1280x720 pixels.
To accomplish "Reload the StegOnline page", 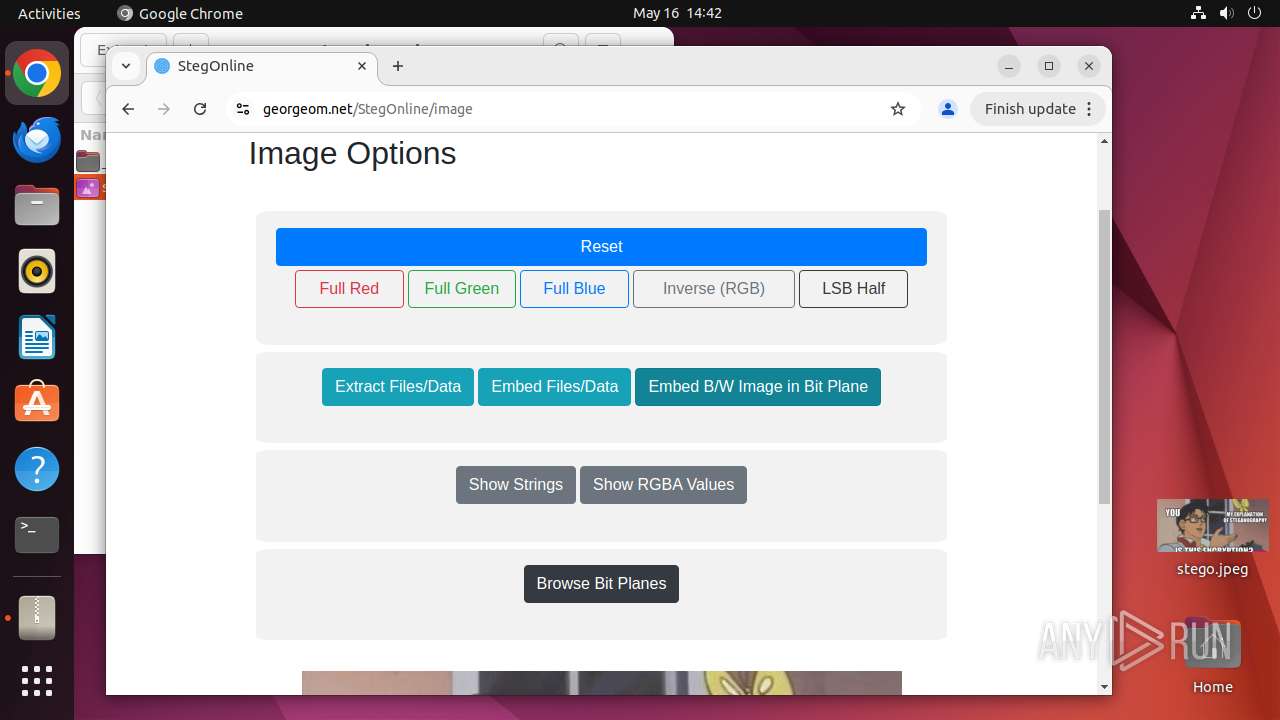I will tap(200, 109).
